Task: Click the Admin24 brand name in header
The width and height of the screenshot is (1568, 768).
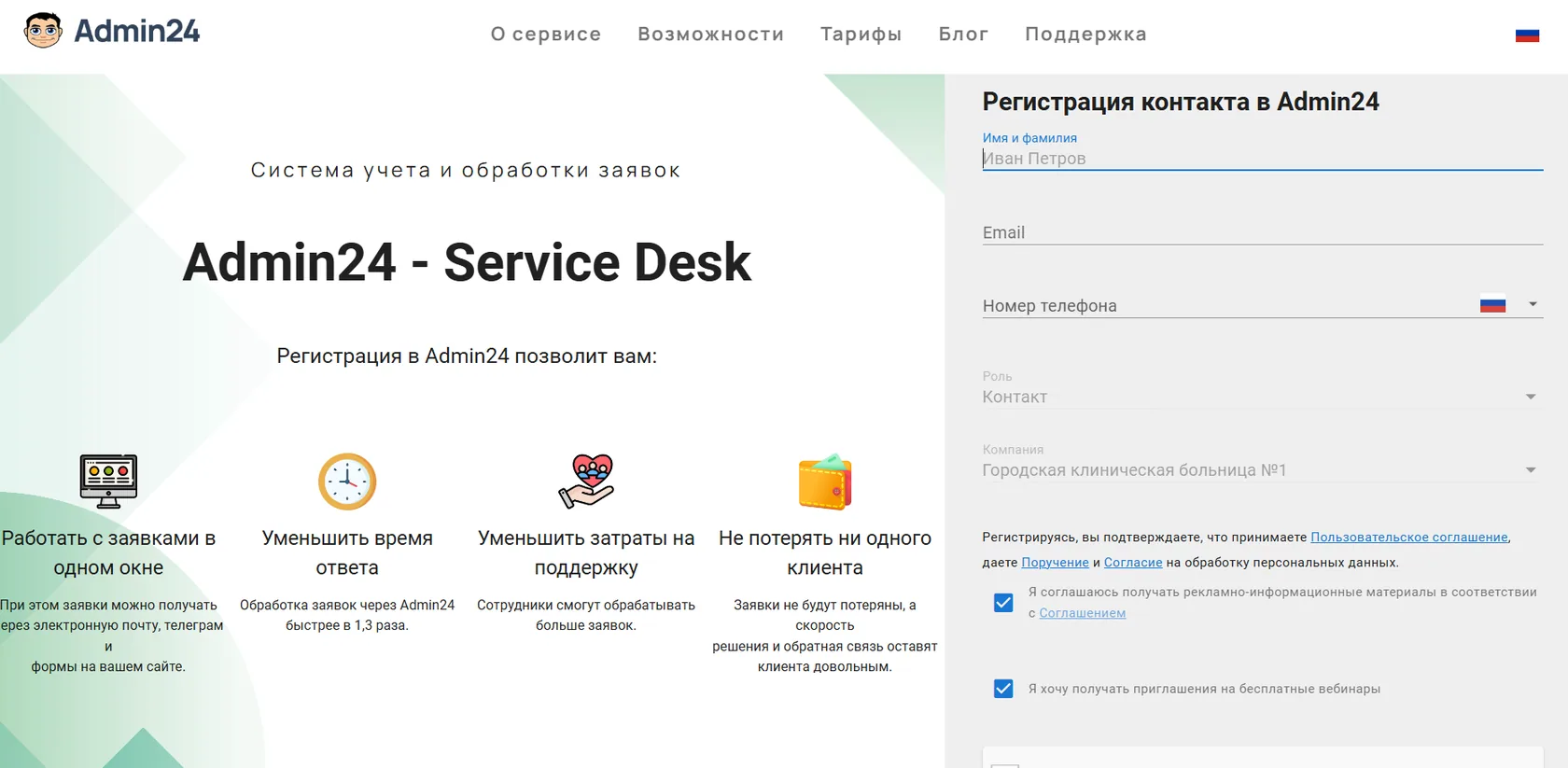Action: 137,32
